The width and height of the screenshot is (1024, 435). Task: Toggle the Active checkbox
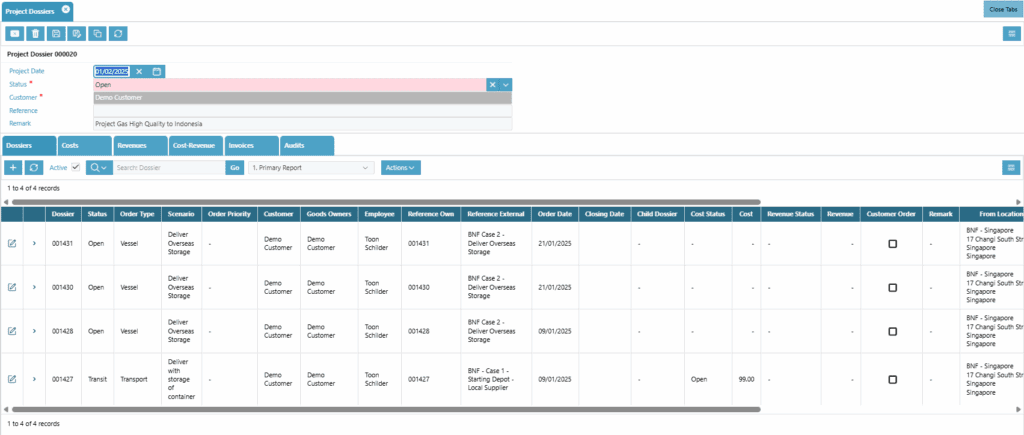75,168
